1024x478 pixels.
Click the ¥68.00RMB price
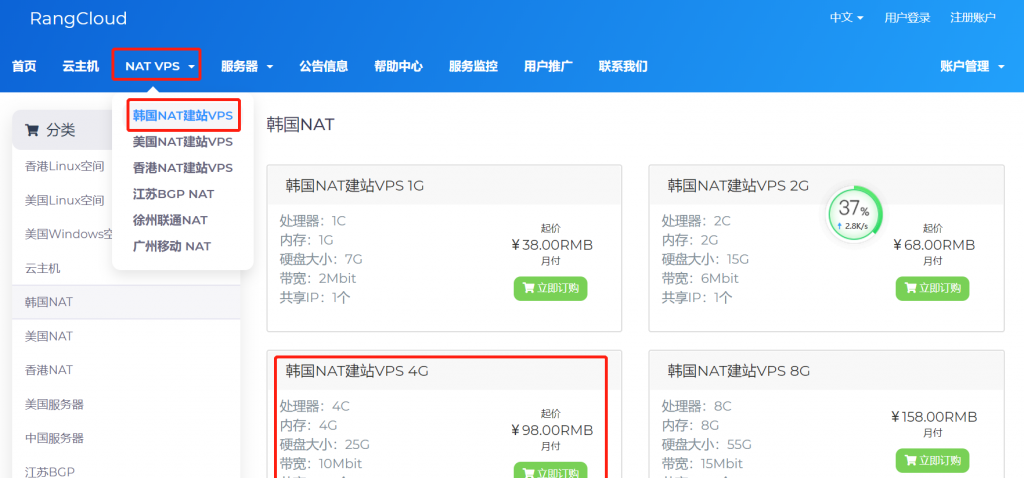pos(933,245)
